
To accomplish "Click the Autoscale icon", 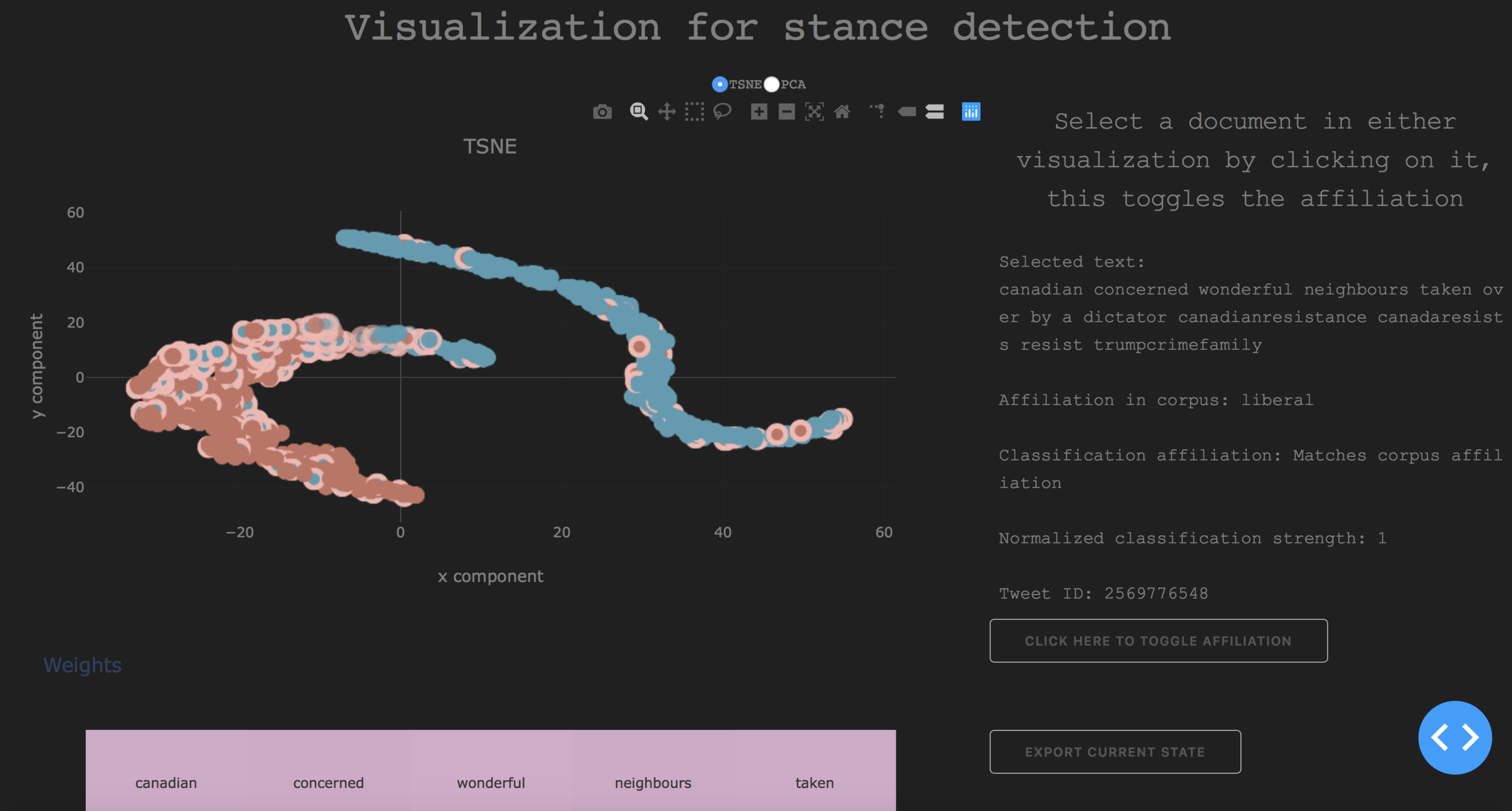I will click(x=814, y=112).
